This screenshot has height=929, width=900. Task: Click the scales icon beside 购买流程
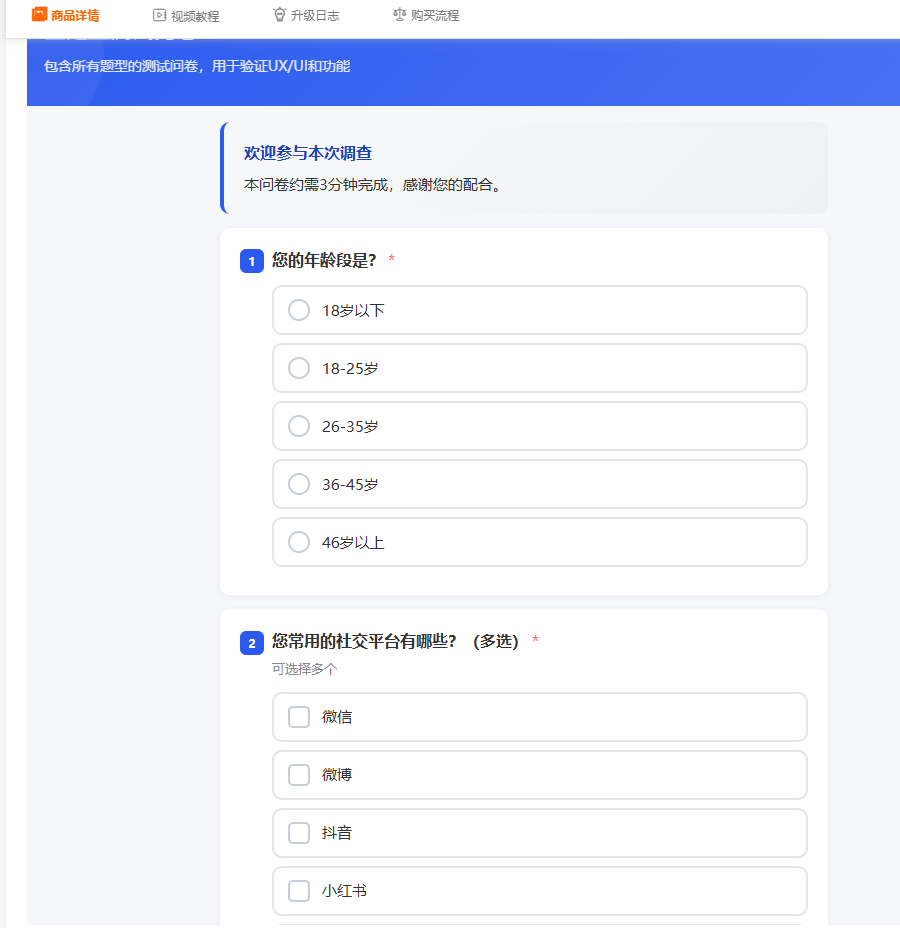[x=400, y=16]
